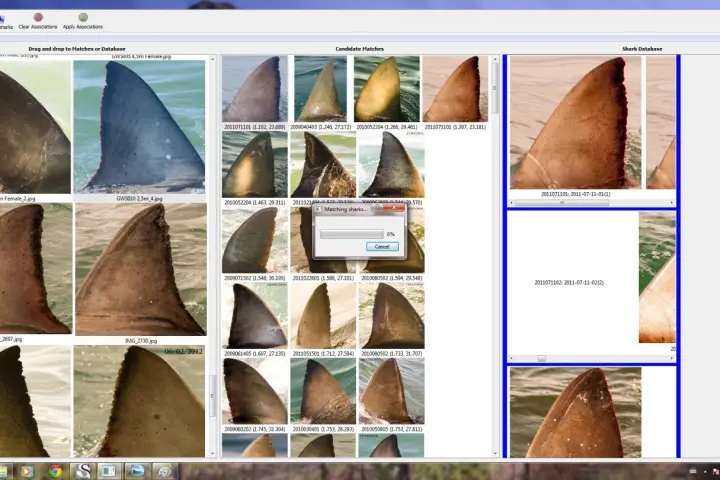Select candidate 2011071101 (1.102) thumbnail
The image size is (720, 480).
255,89
